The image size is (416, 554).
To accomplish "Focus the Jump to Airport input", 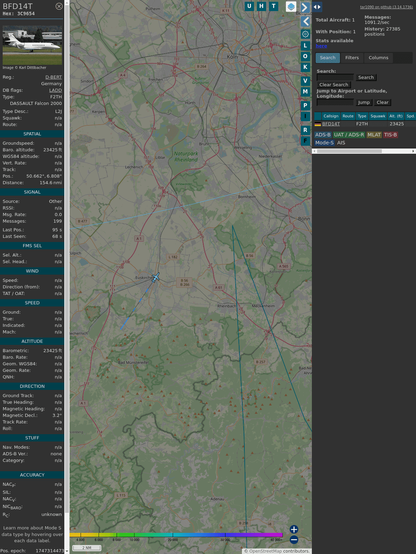I will tap(335, 102).
